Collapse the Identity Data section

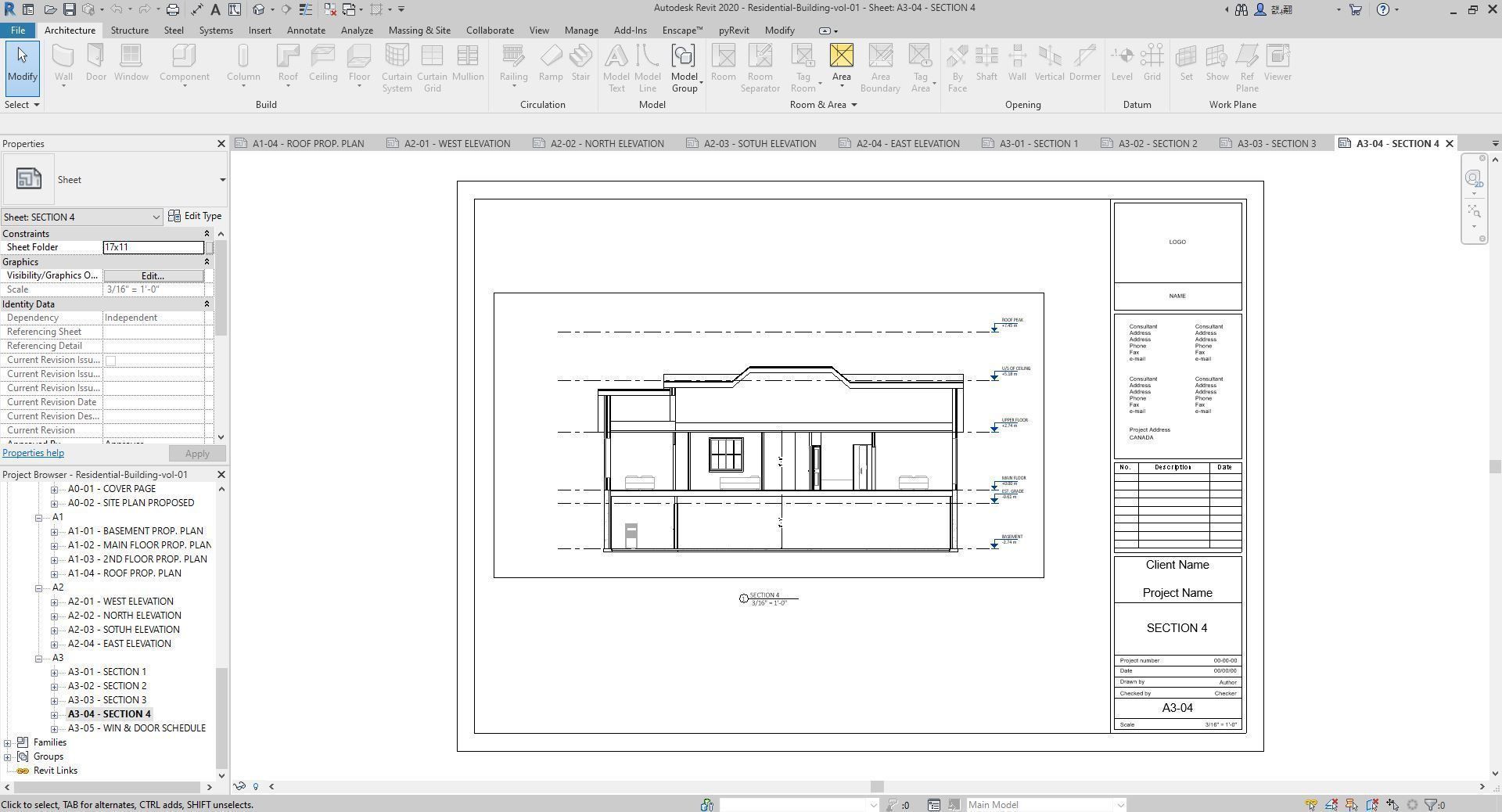207,304
